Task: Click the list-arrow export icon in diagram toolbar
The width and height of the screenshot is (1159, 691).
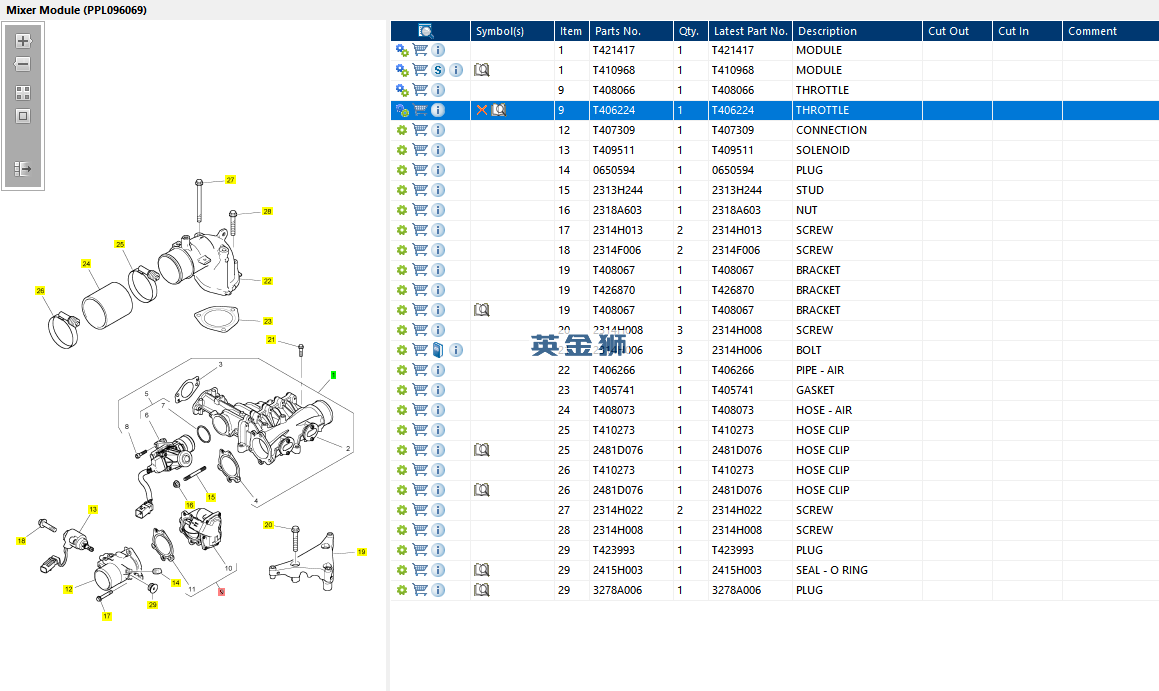Action: (x=23, y=169)
